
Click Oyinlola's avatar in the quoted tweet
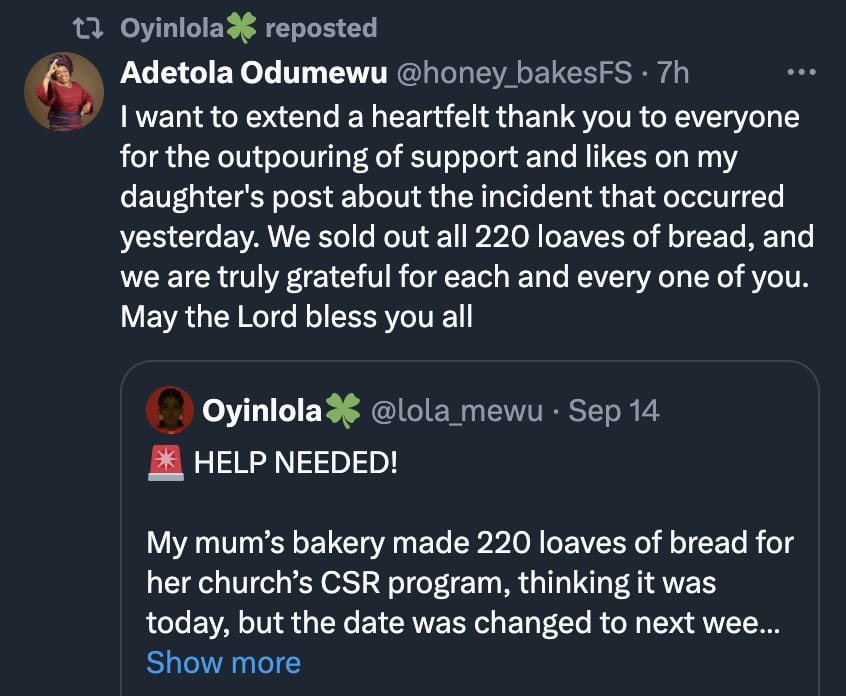[x=170, y=410]
